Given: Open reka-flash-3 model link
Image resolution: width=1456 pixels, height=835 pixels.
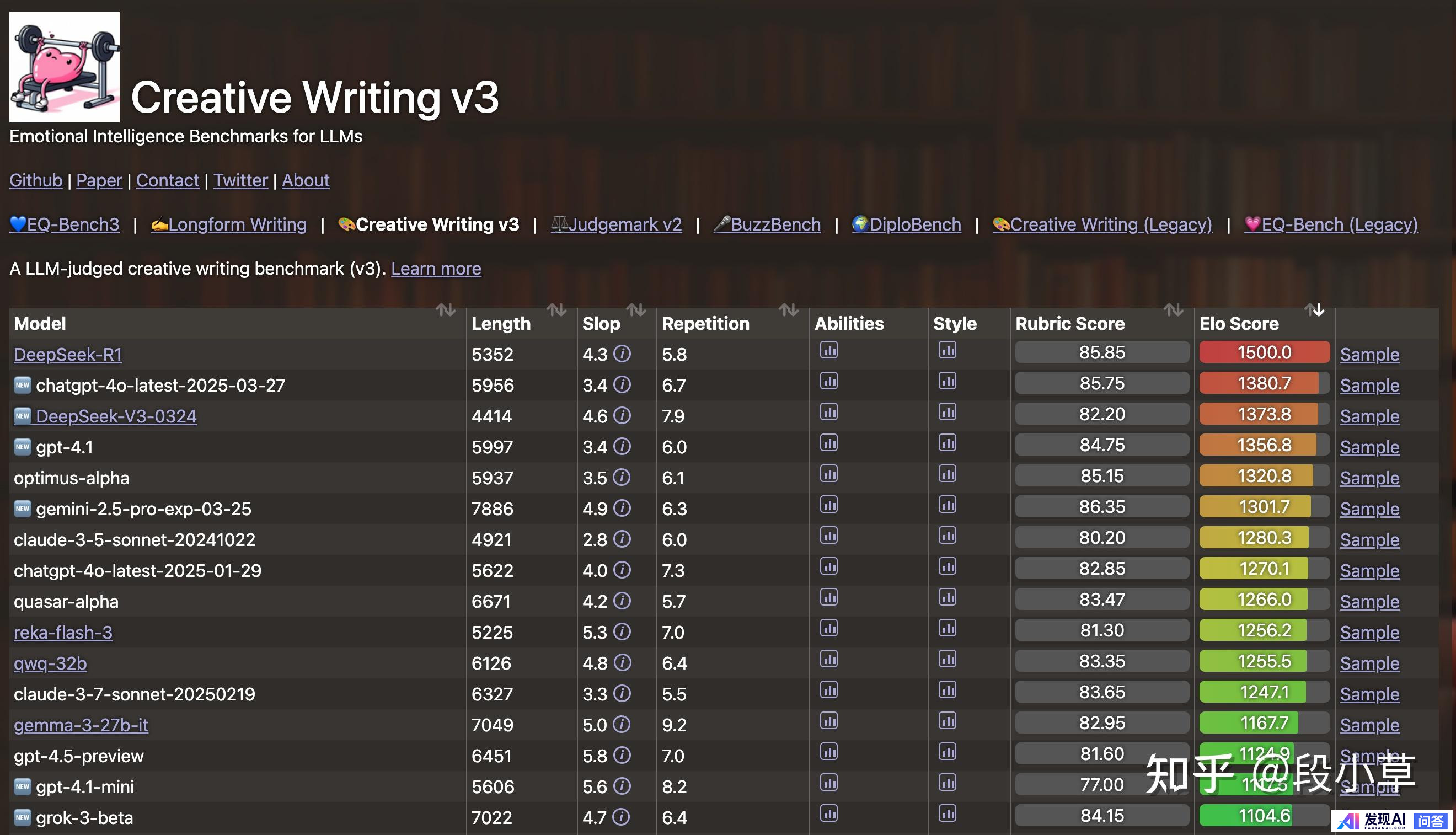Looking at the screenshot, I should 63,633.
